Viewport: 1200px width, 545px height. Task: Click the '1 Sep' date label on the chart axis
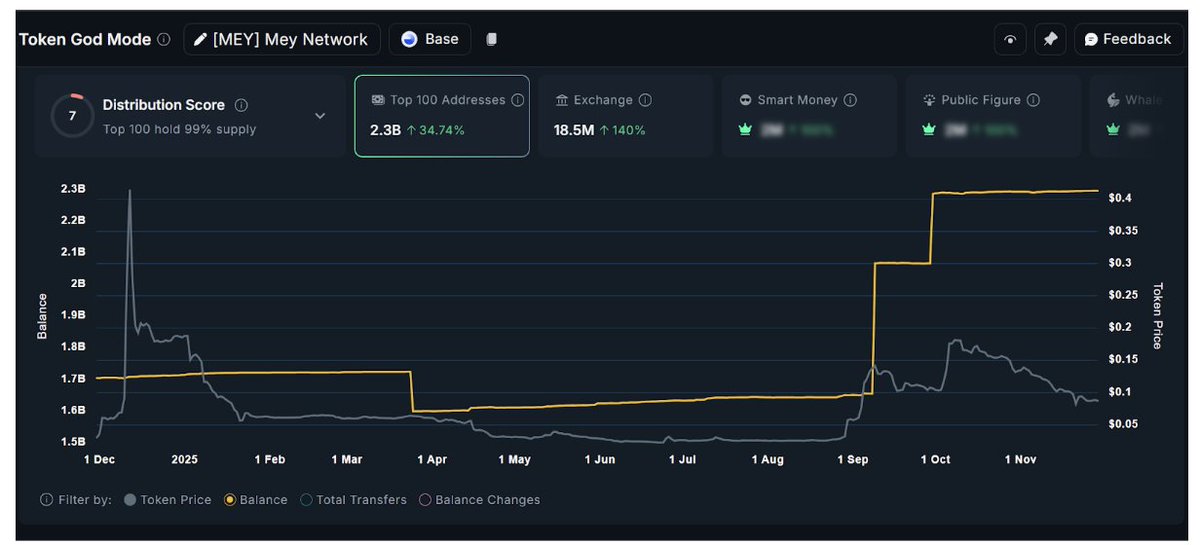pyautogui.click(x=852, y=460)
